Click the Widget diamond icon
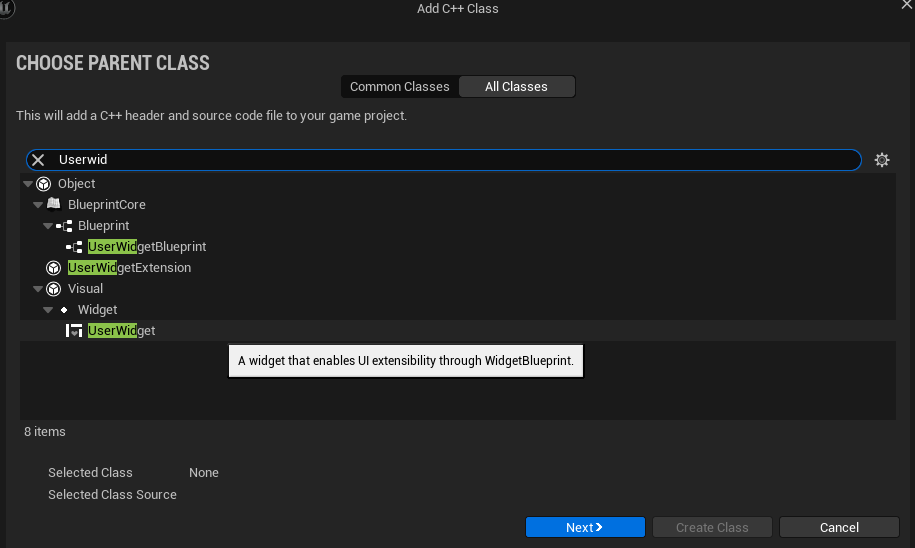The height and width of the screenshot is (548, 915). point(64,310)
